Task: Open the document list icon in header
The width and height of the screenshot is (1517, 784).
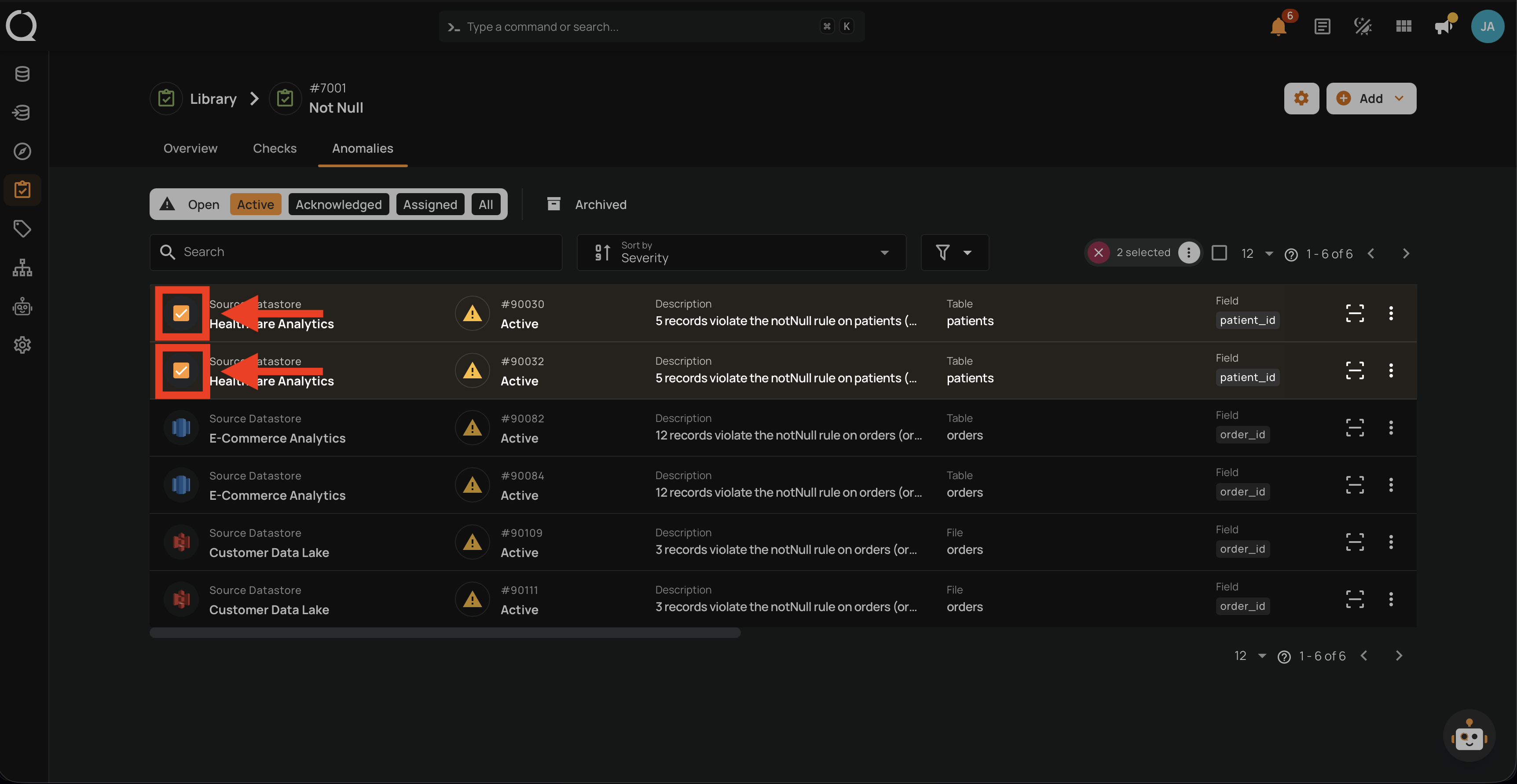Action: tap(1322, 26)
